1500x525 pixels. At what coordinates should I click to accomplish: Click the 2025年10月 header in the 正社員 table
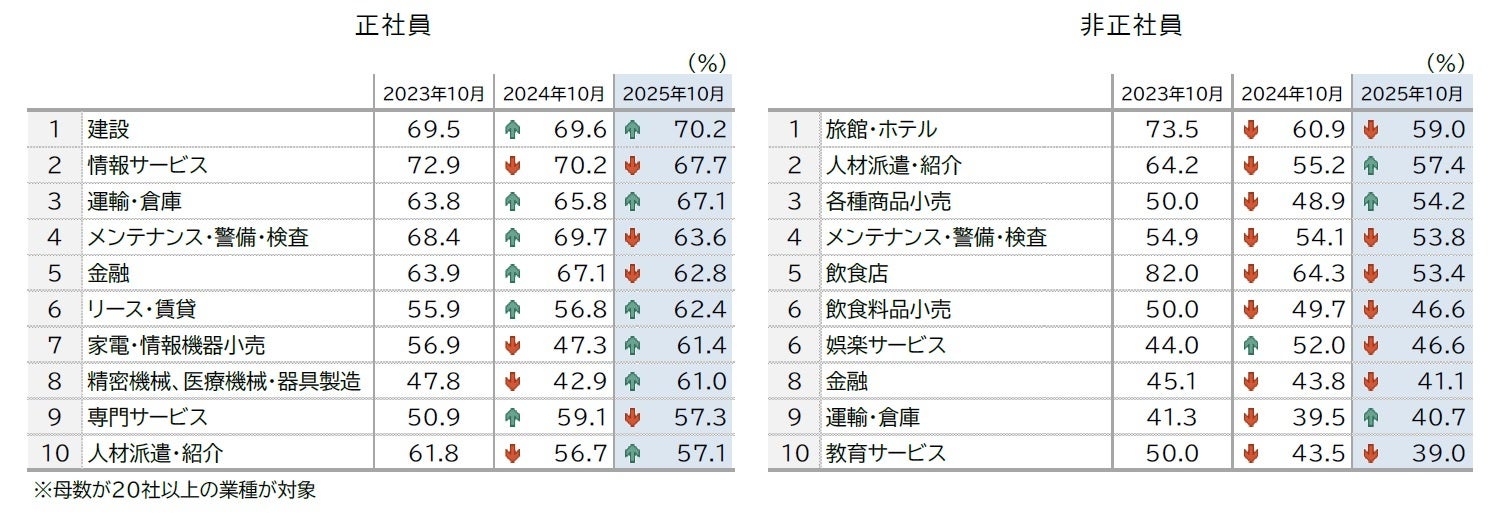pyautogui.click(x=673, y=94)
